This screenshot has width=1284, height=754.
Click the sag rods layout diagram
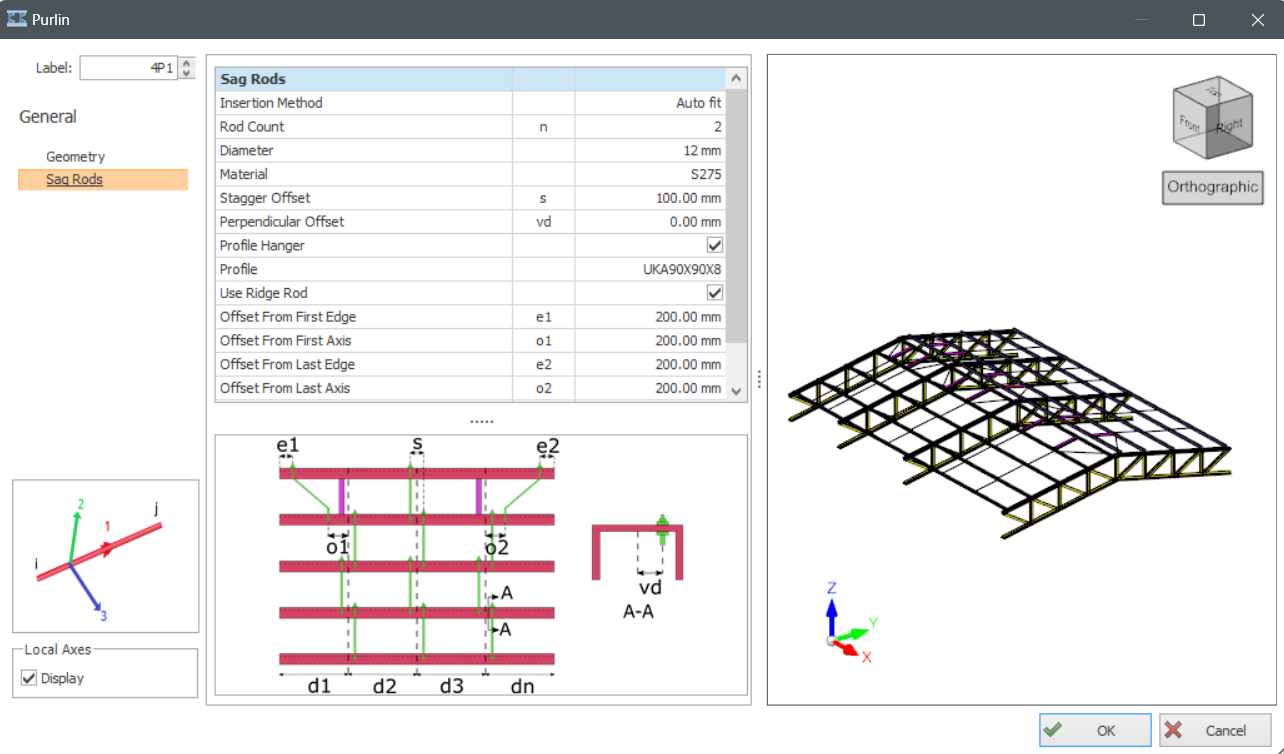[x=416, y=567]
